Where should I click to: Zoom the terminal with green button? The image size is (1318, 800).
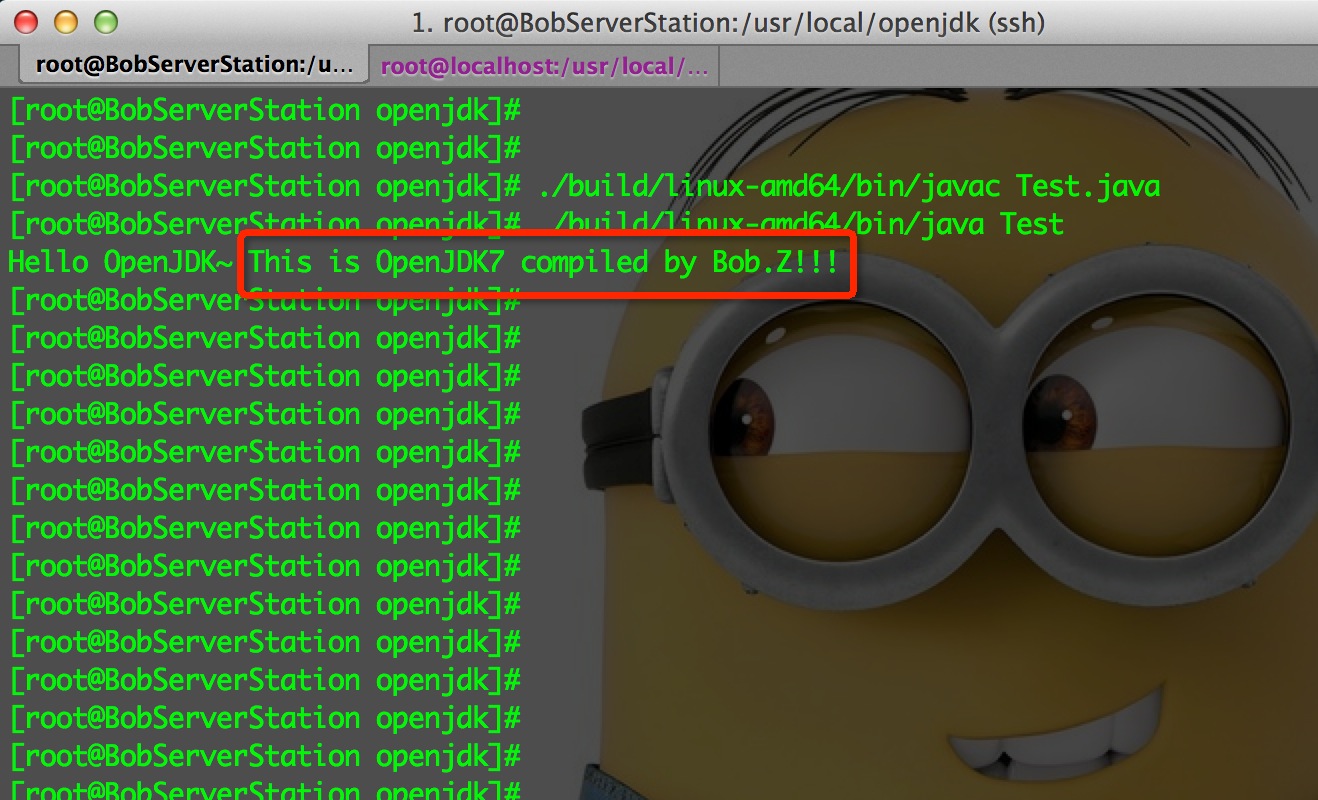pos(105,21)
